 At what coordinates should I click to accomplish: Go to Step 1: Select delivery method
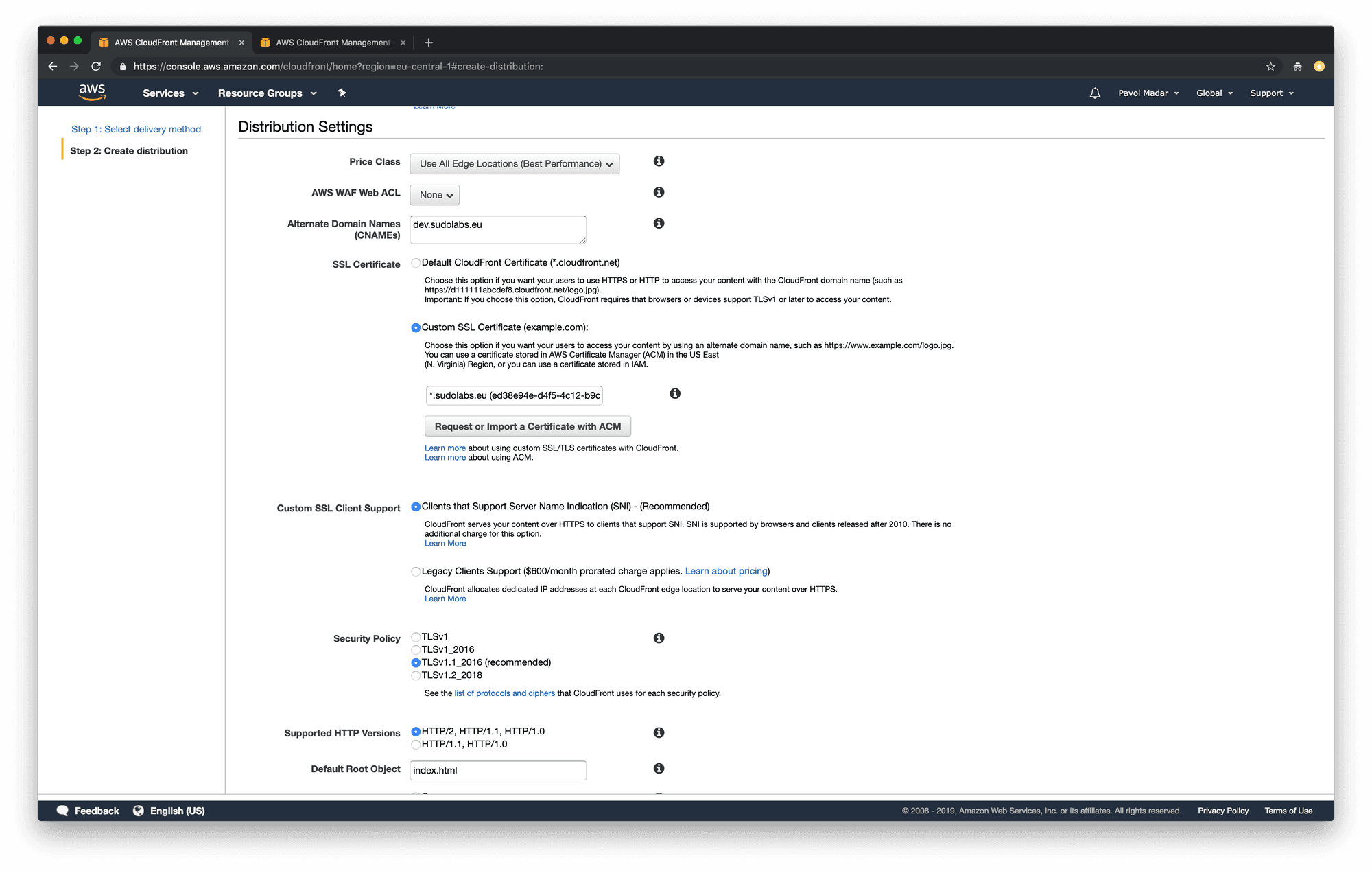(136, 129)
